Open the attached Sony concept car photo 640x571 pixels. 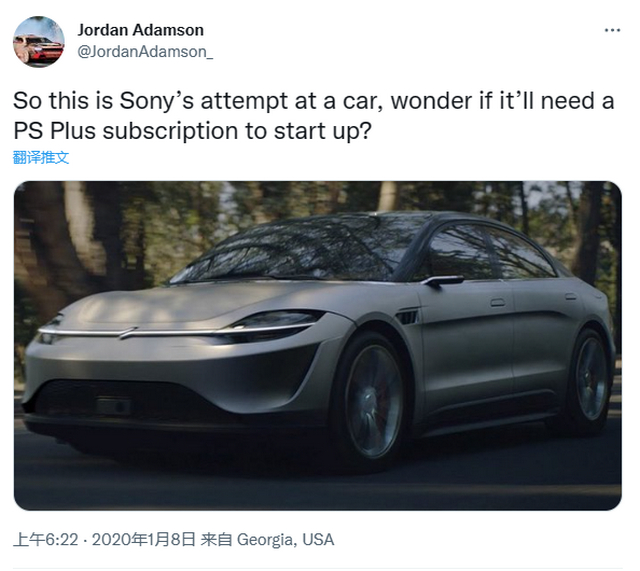pos(318,346)
